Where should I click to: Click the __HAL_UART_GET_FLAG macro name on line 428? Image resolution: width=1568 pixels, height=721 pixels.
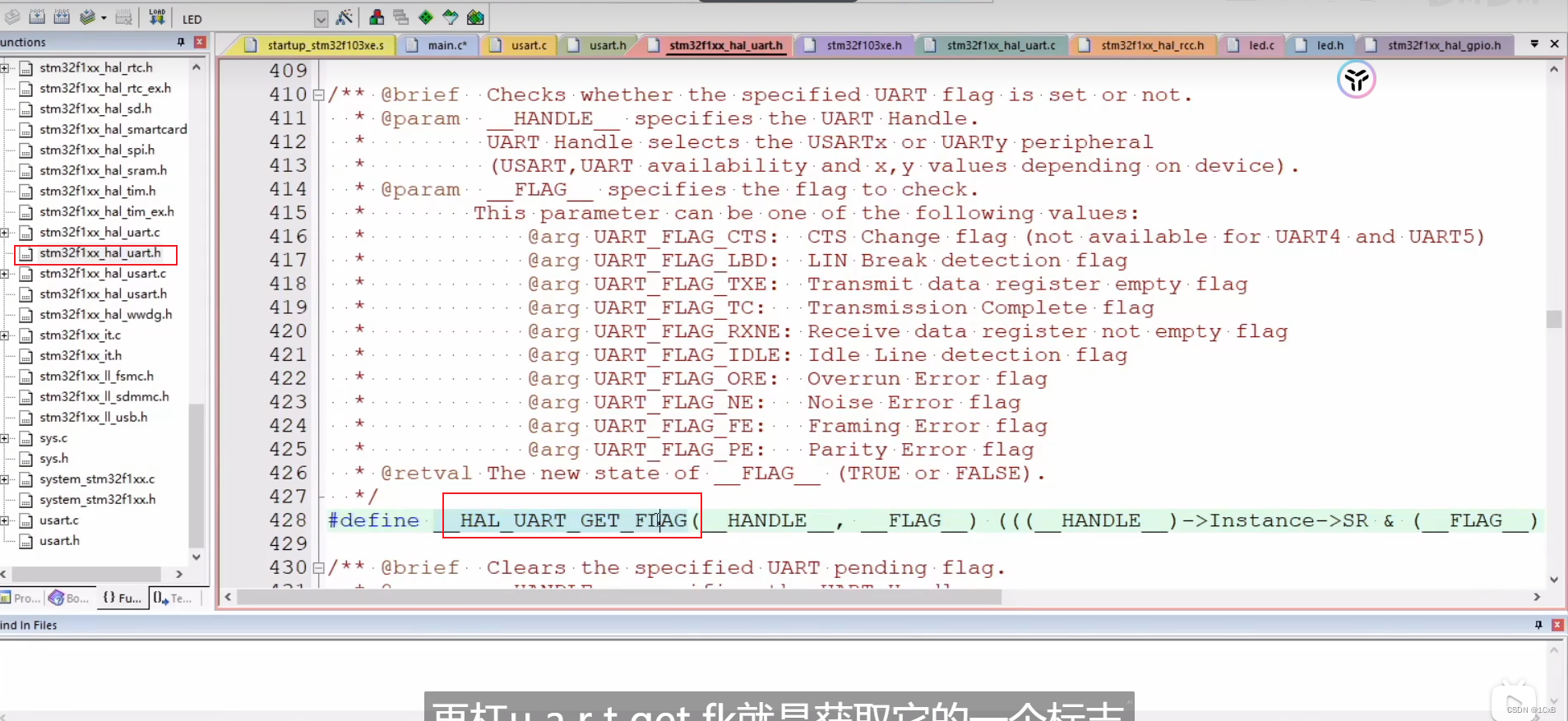(x=561, y=520)
